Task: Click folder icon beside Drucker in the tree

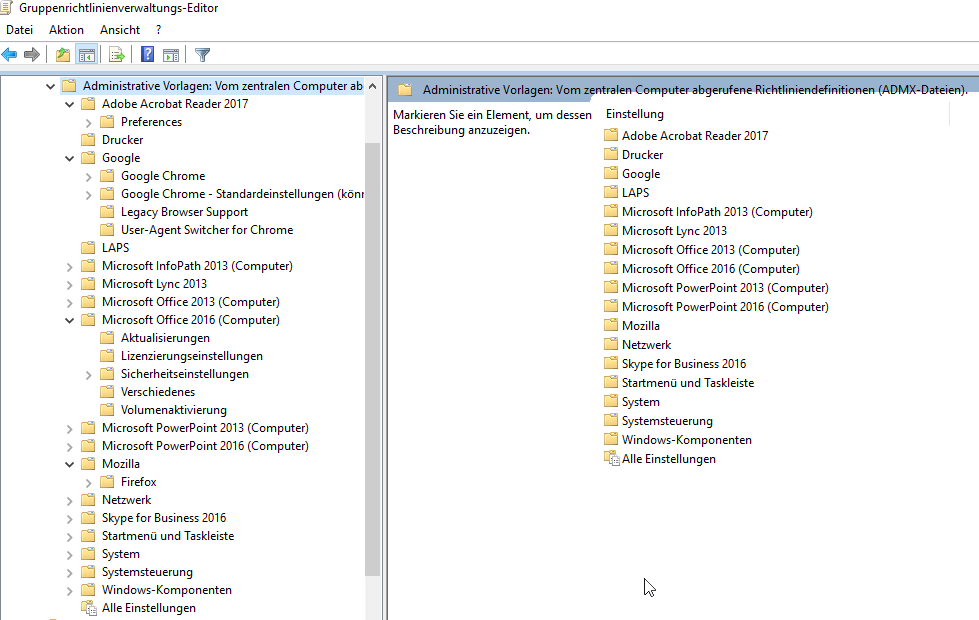Action: pos(89,139)
